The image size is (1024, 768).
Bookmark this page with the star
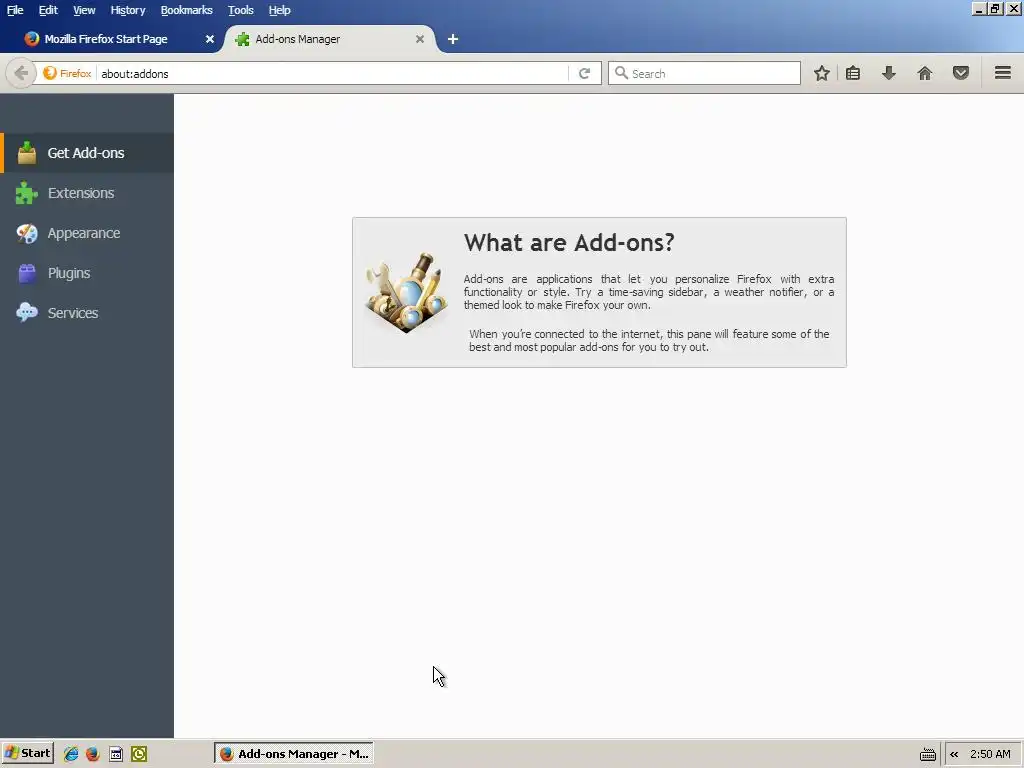click(822, 73)
